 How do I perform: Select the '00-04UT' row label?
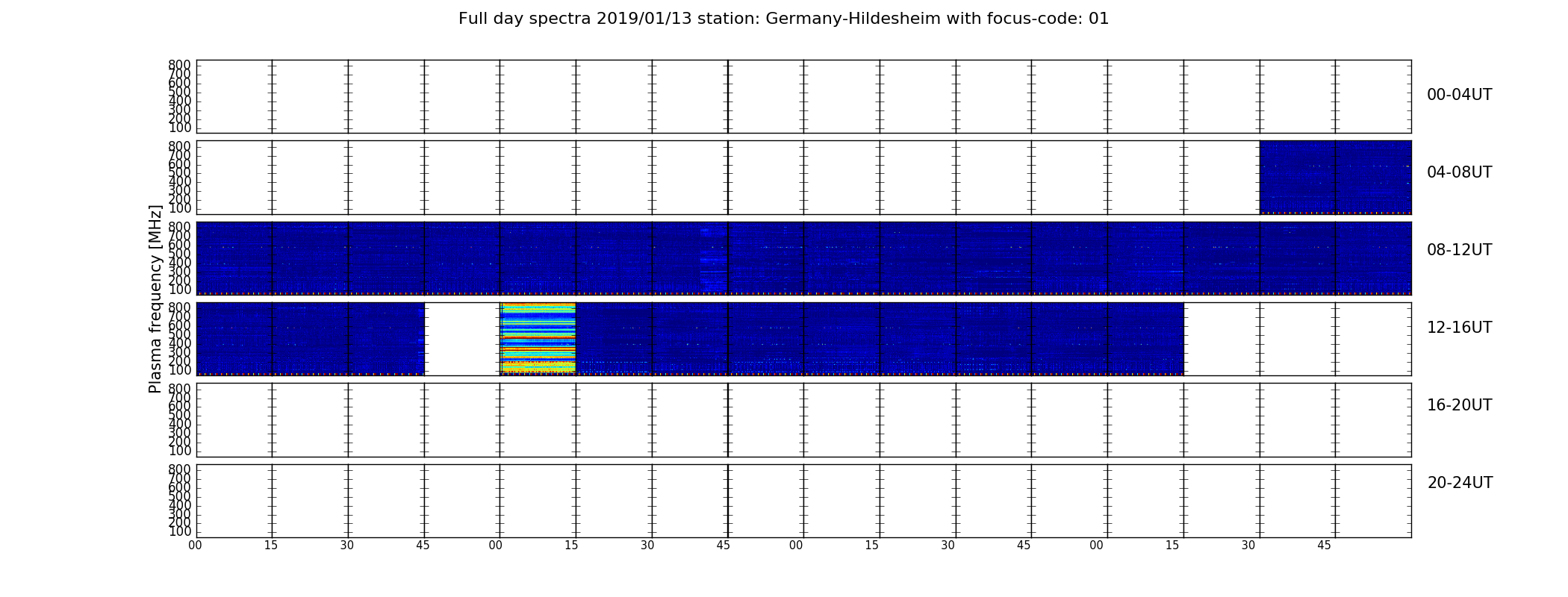click(x=1459, y=95)
